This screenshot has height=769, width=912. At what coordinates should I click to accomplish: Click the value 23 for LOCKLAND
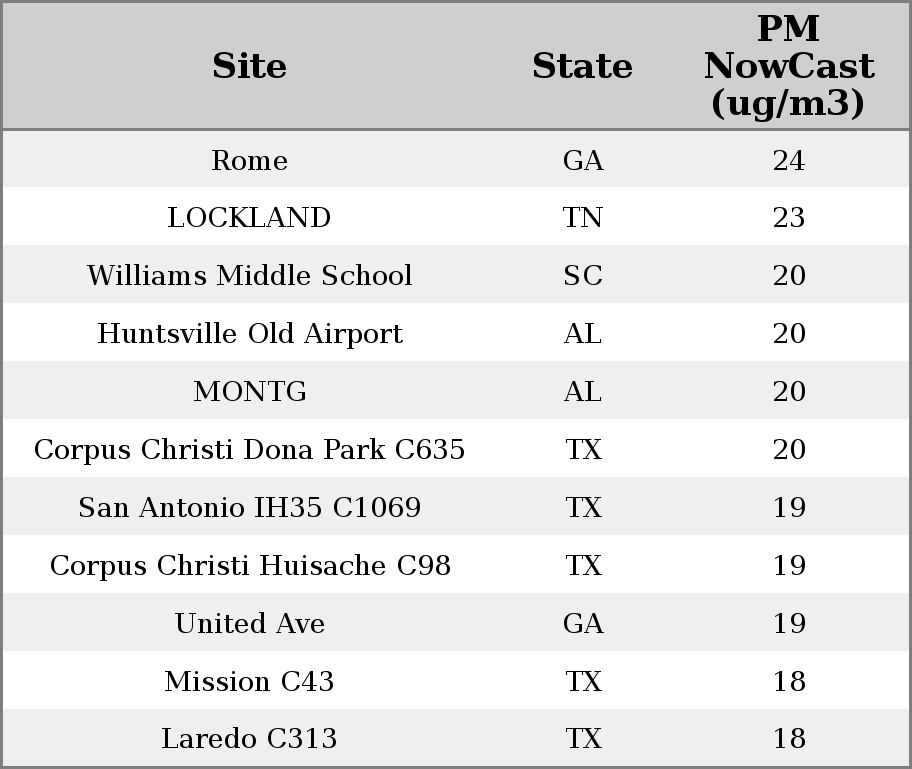coord(789,218)
